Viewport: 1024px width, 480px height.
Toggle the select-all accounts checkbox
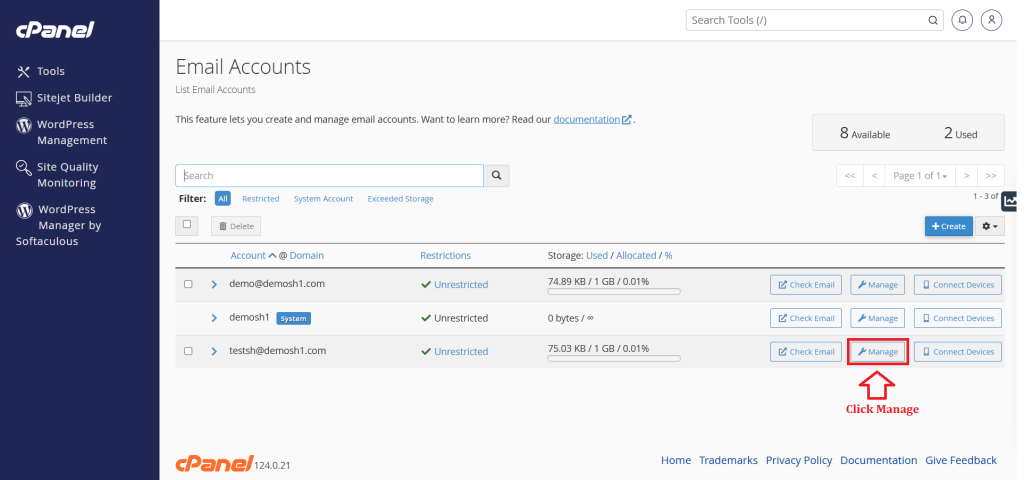[187, 225]
